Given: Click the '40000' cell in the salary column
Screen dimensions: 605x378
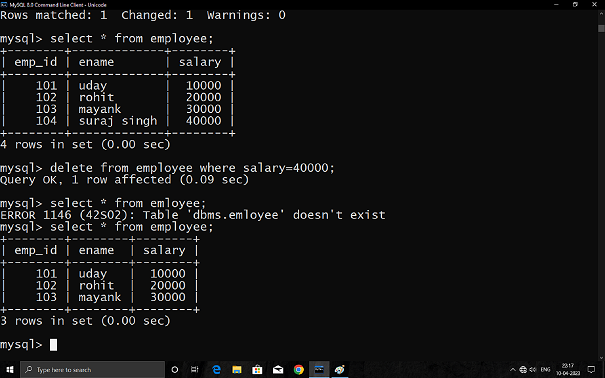Looking at the screenshot, I should [203, 121].
